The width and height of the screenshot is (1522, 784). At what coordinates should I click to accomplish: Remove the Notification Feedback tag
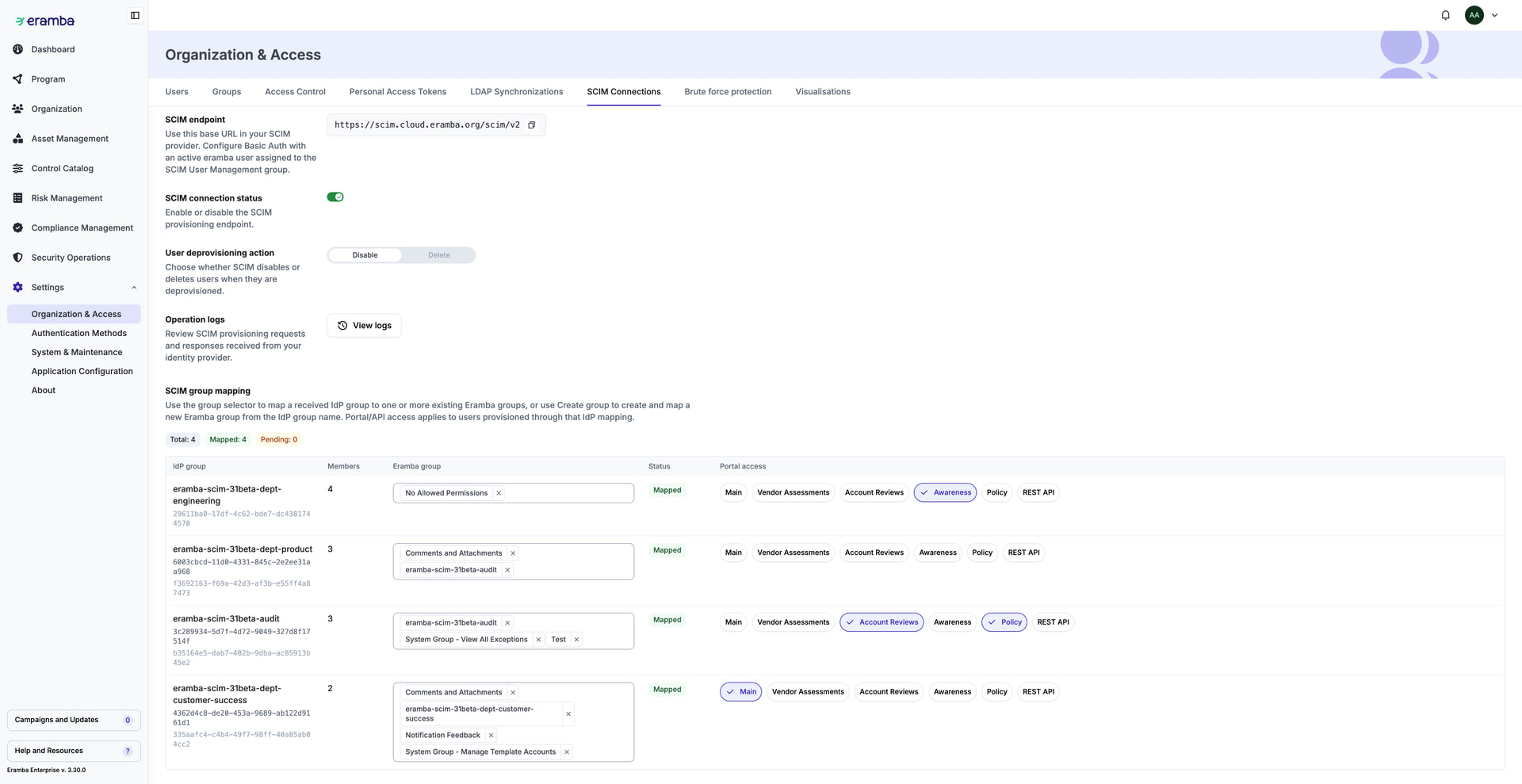491,736
